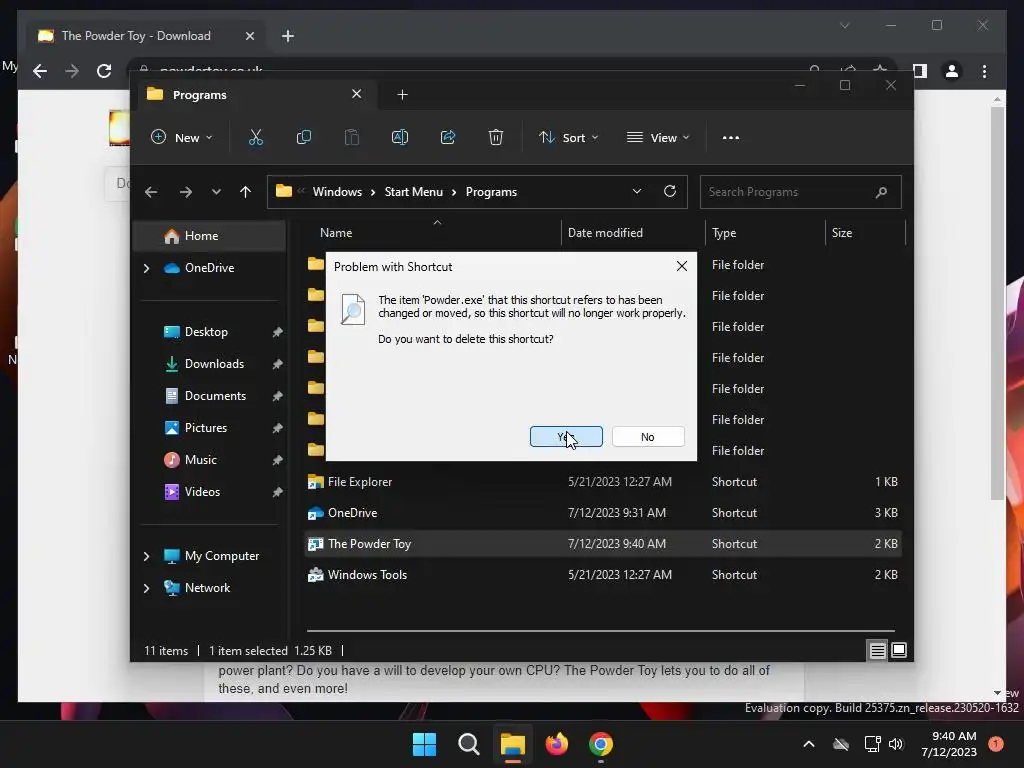The width and height of the screenshot is (1024, 768).
Task: Open Chrome profile avatar icon
Action: 952,71
